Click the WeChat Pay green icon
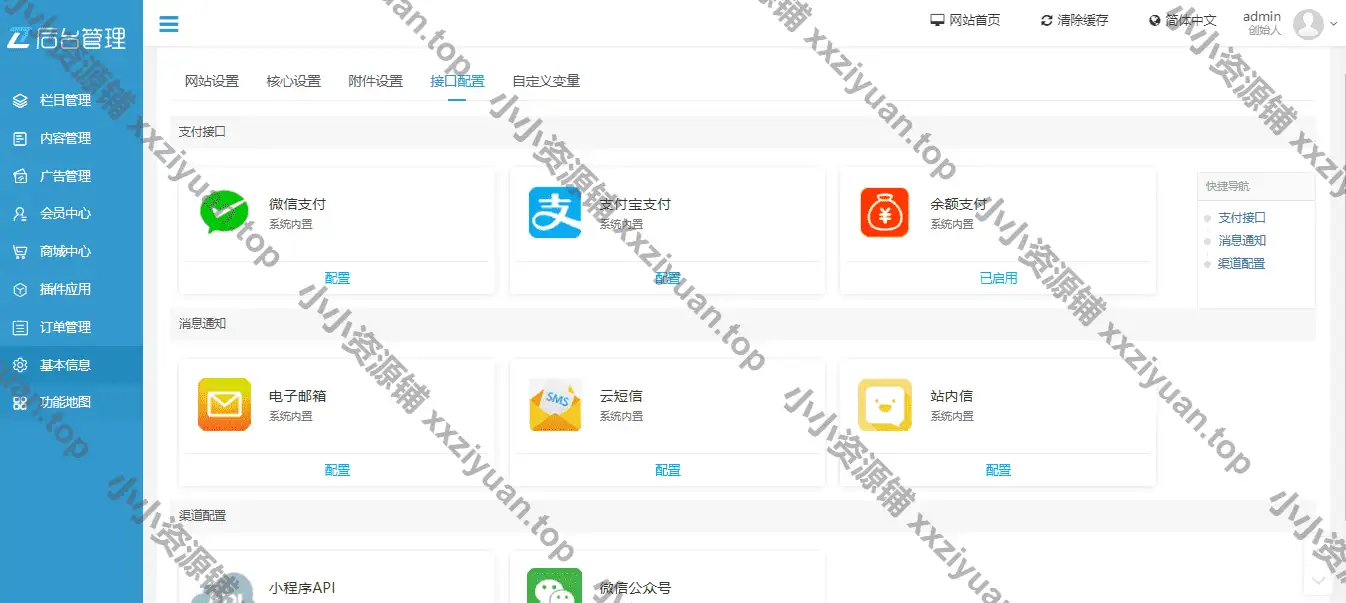1346x603 pixels. coord(223,213)
